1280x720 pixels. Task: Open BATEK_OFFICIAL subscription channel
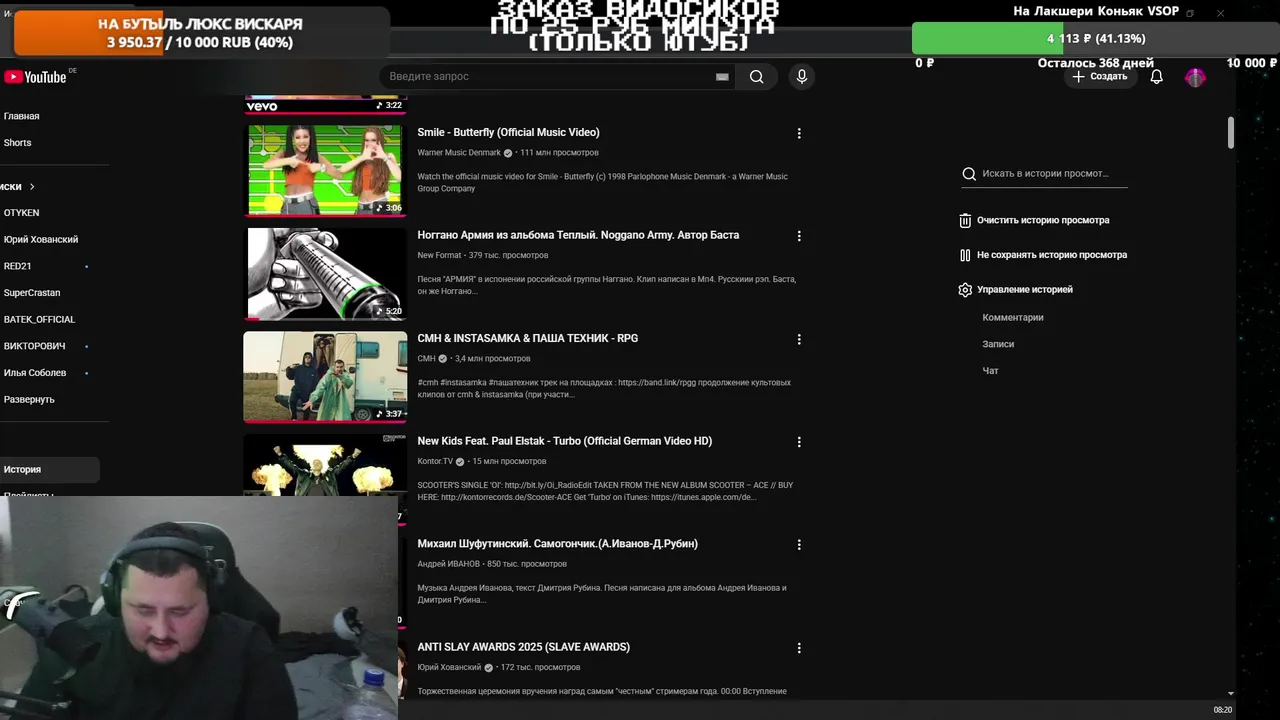coord(39,320)
